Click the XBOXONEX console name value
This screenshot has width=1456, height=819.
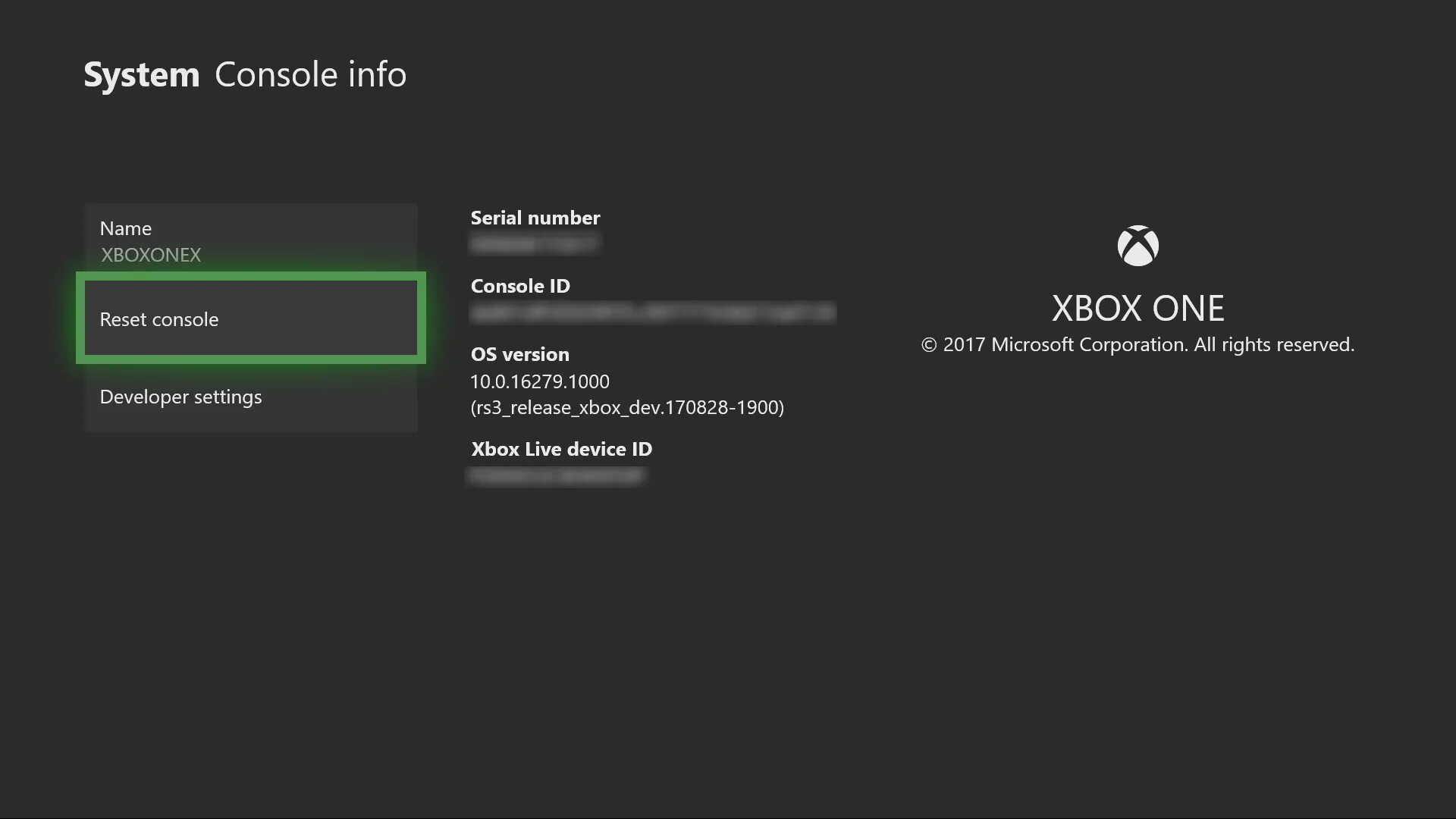(151, 255)
